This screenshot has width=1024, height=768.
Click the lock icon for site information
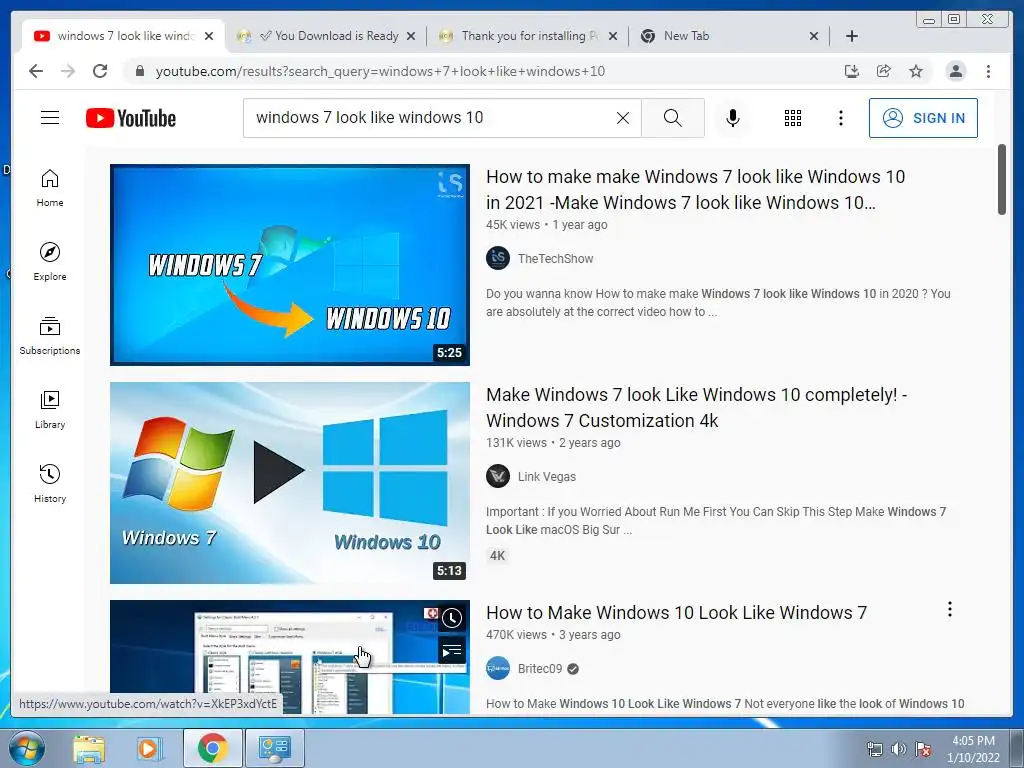pos(139,71)
